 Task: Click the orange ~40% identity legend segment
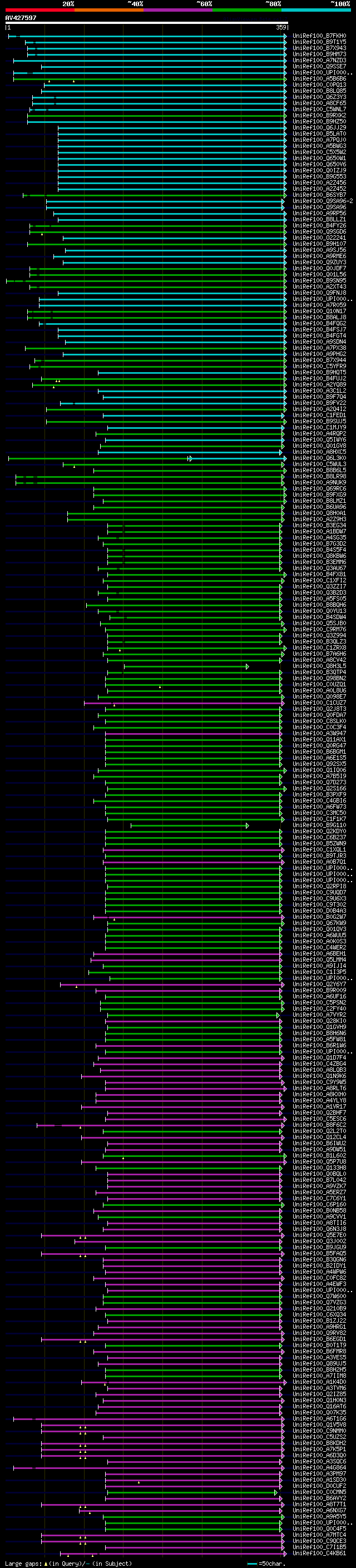click(x=109, y=10)
